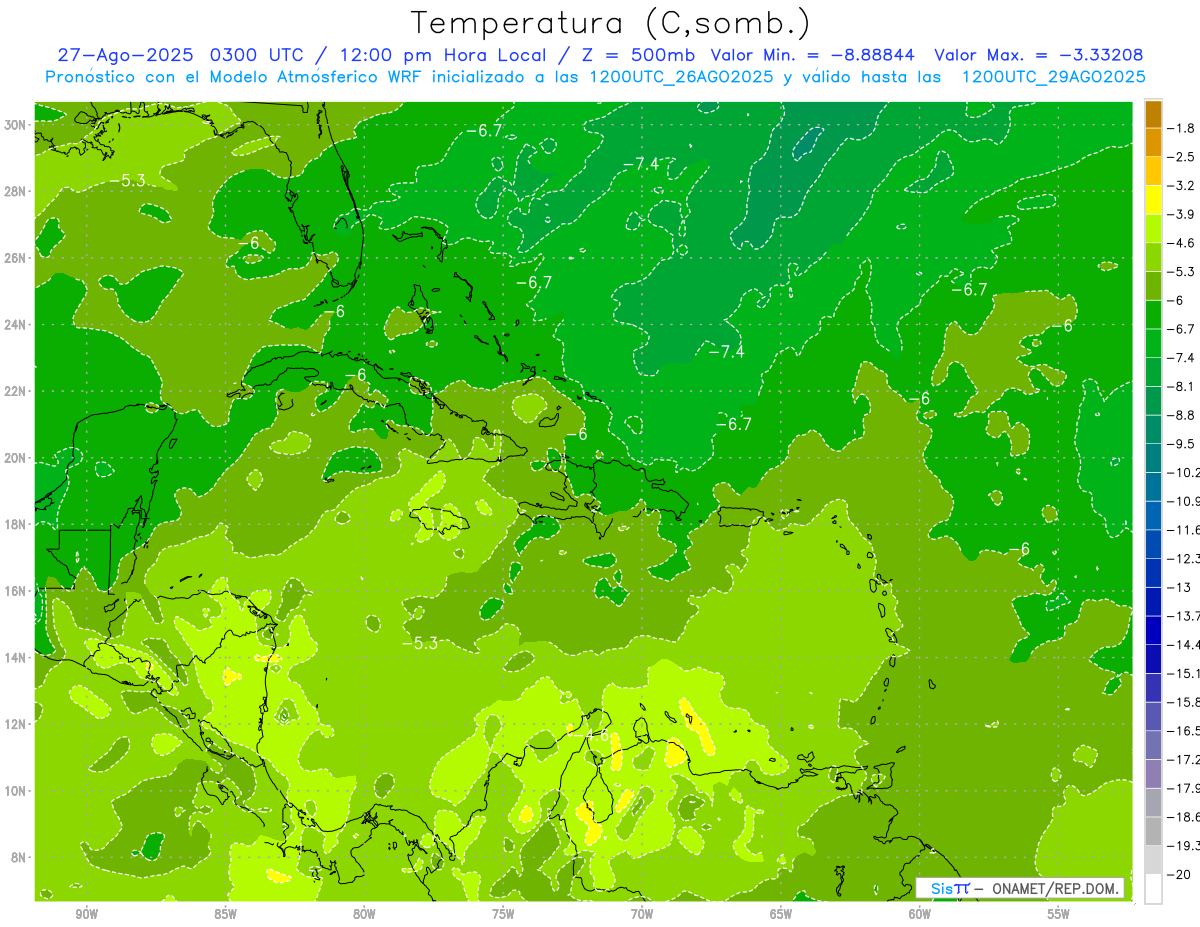This screenshot has height=927, width=1200.
Task: Click the '30N' latitude axis label
Action: pos(17,125)
